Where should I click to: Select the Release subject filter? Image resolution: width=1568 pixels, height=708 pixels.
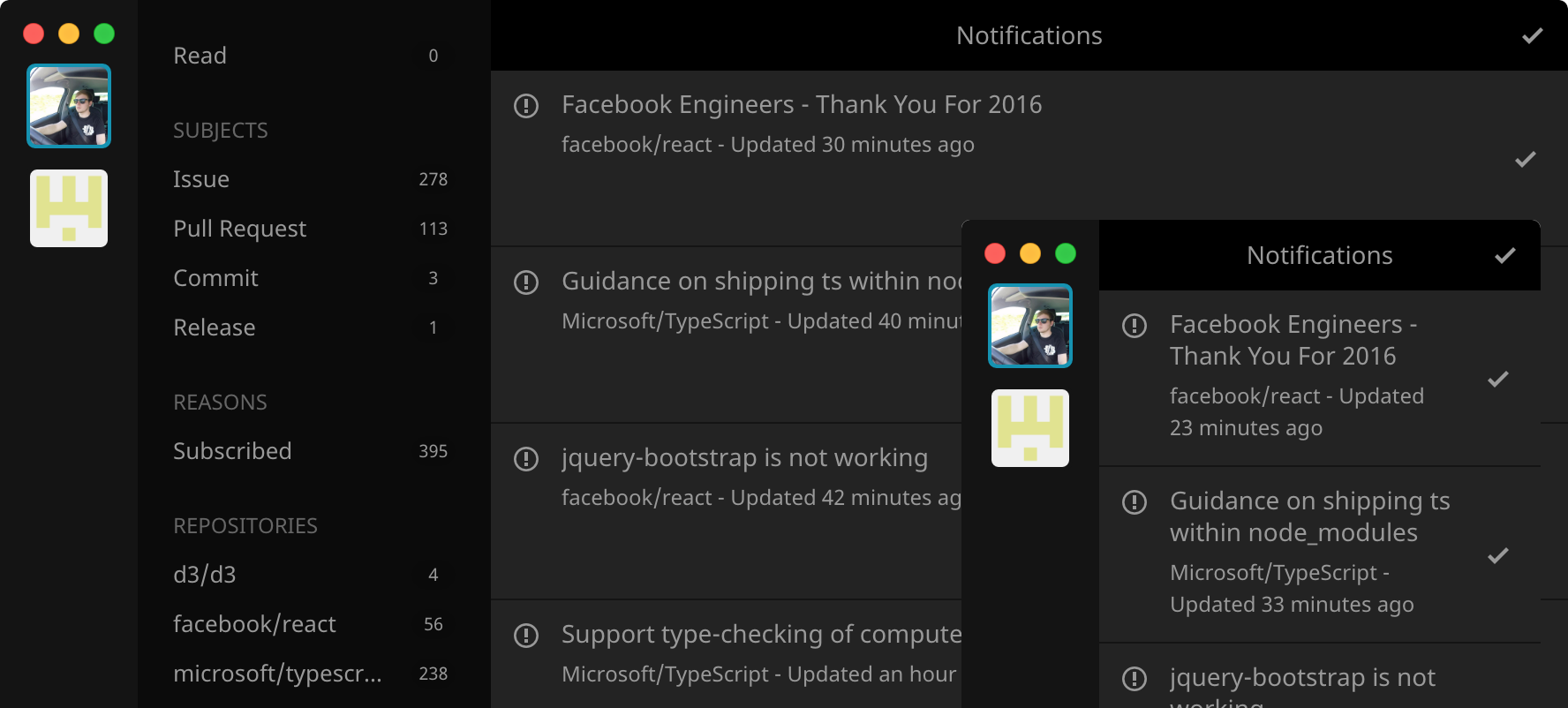click(314, 328)
